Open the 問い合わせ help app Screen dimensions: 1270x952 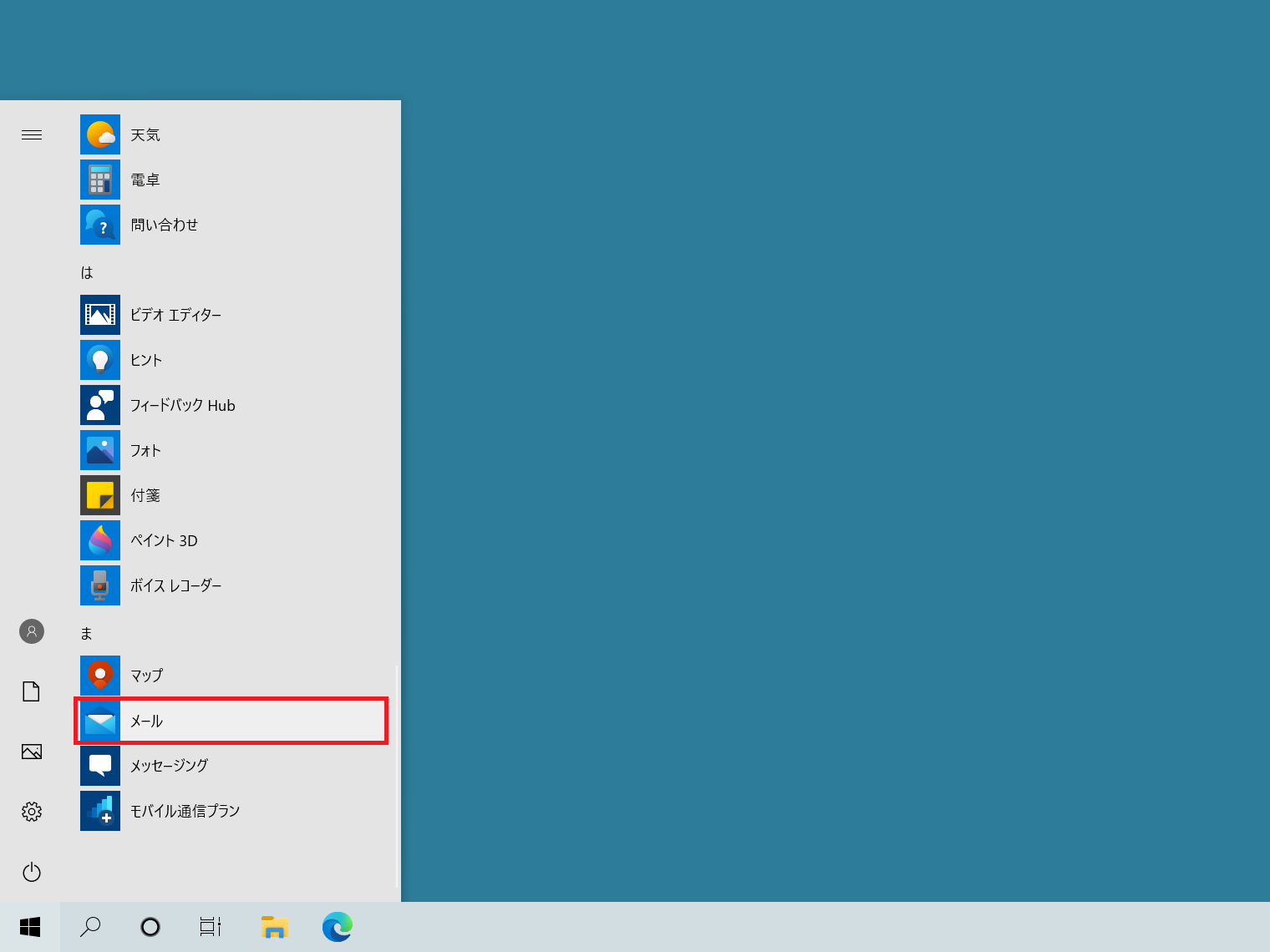click(x=163, y=225)
